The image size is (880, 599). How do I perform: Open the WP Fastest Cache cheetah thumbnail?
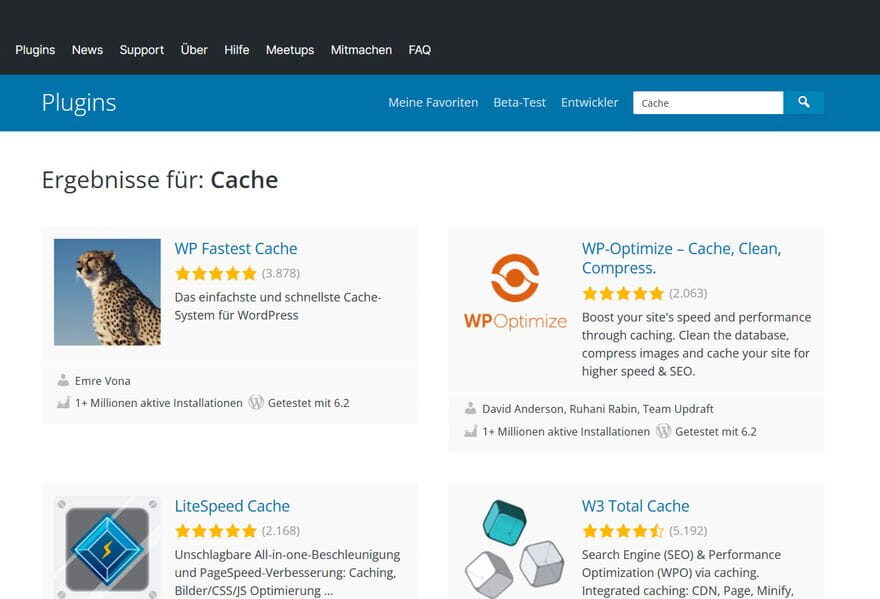point(107,292)
